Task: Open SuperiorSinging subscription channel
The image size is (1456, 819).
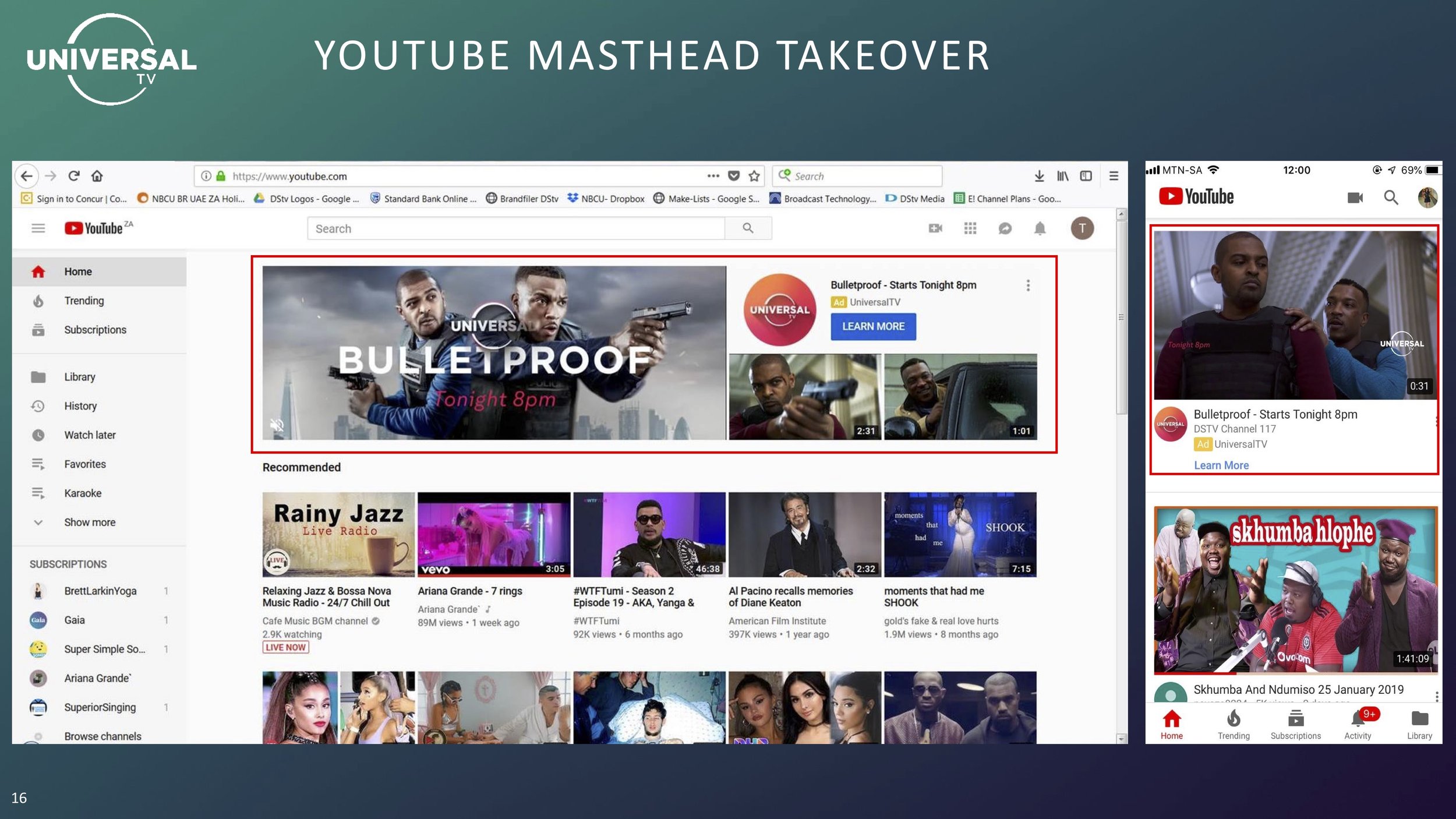Action: [99, 708]
